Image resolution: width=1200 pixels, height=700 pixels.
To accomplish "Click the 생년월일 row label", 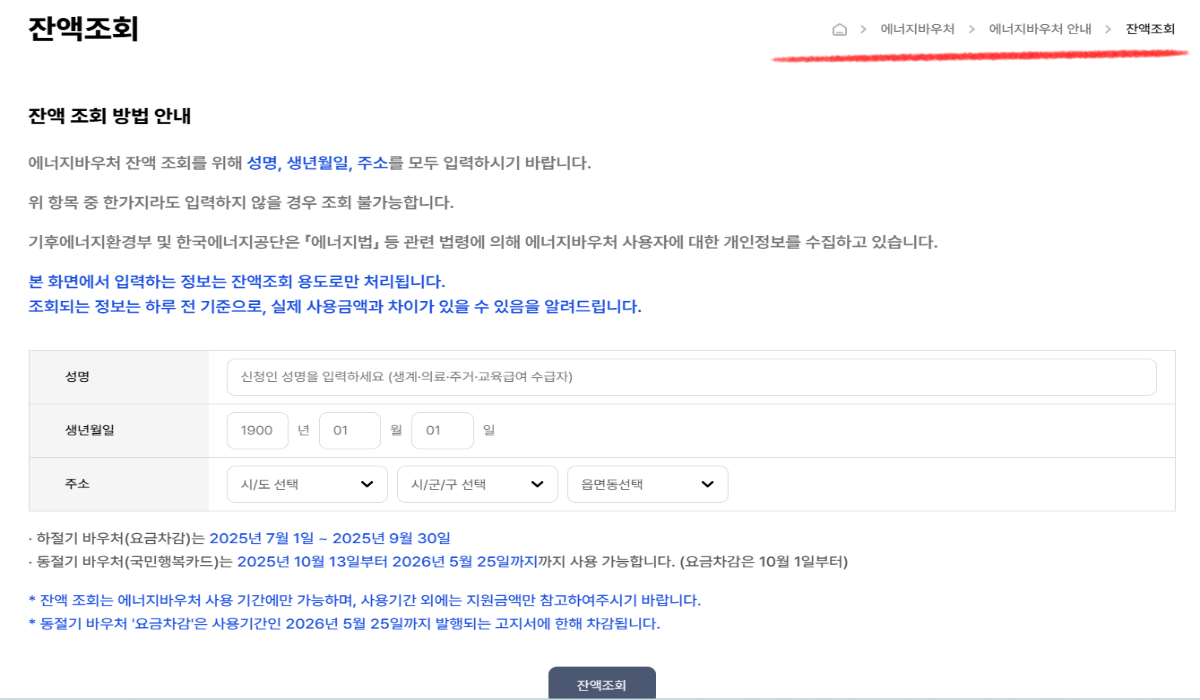I will (90, 430).
